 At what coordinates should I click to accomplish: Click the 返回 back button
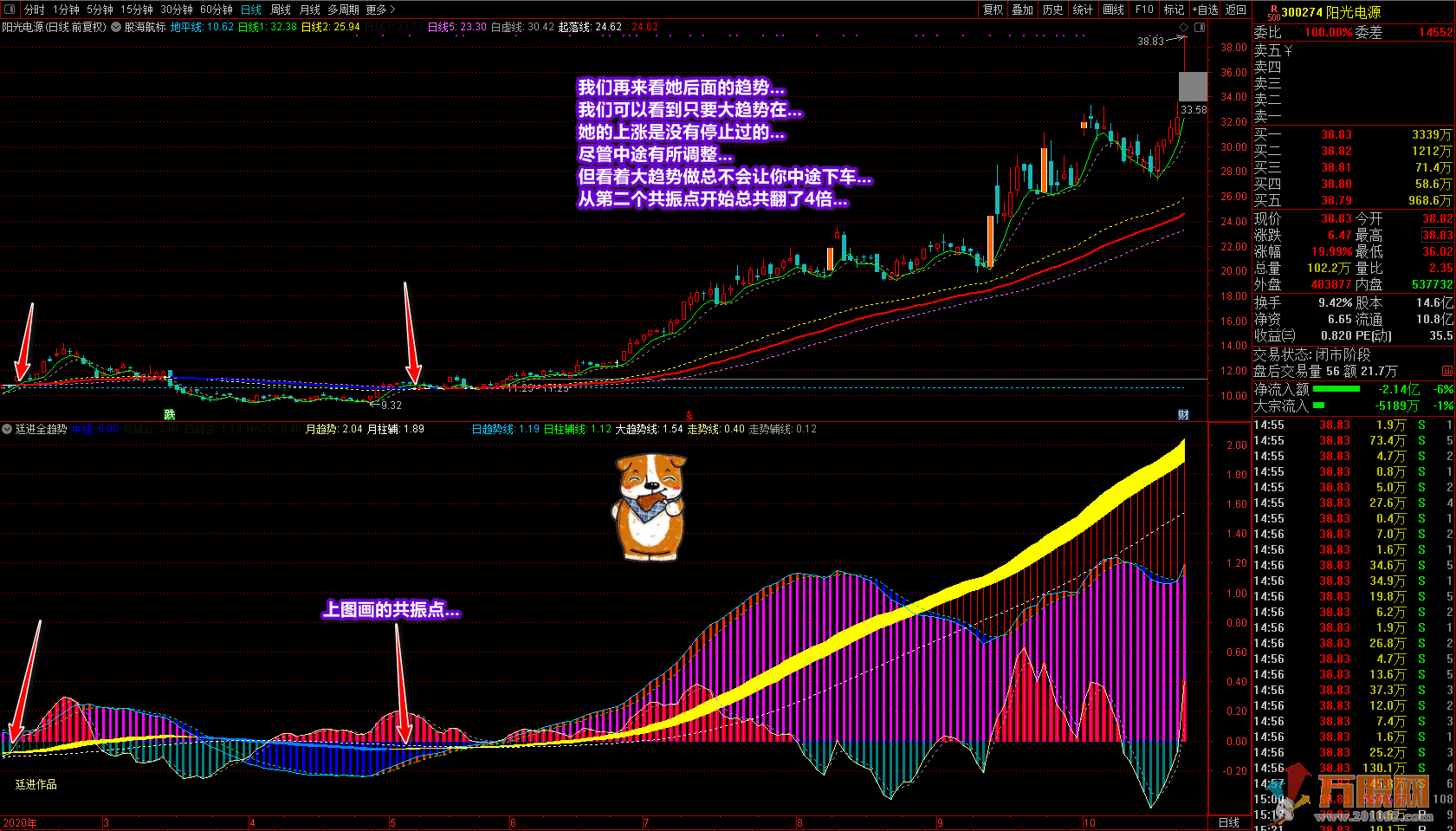[1236, 10]
